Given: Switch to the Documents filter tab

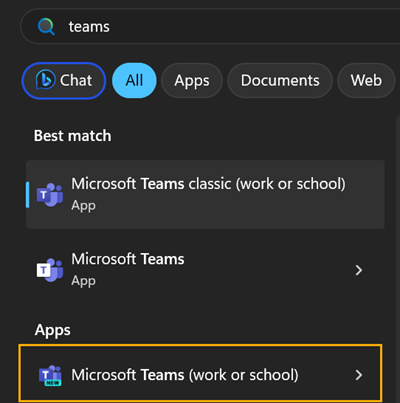Looking at the screenshot, I should (x=280, y=80).
